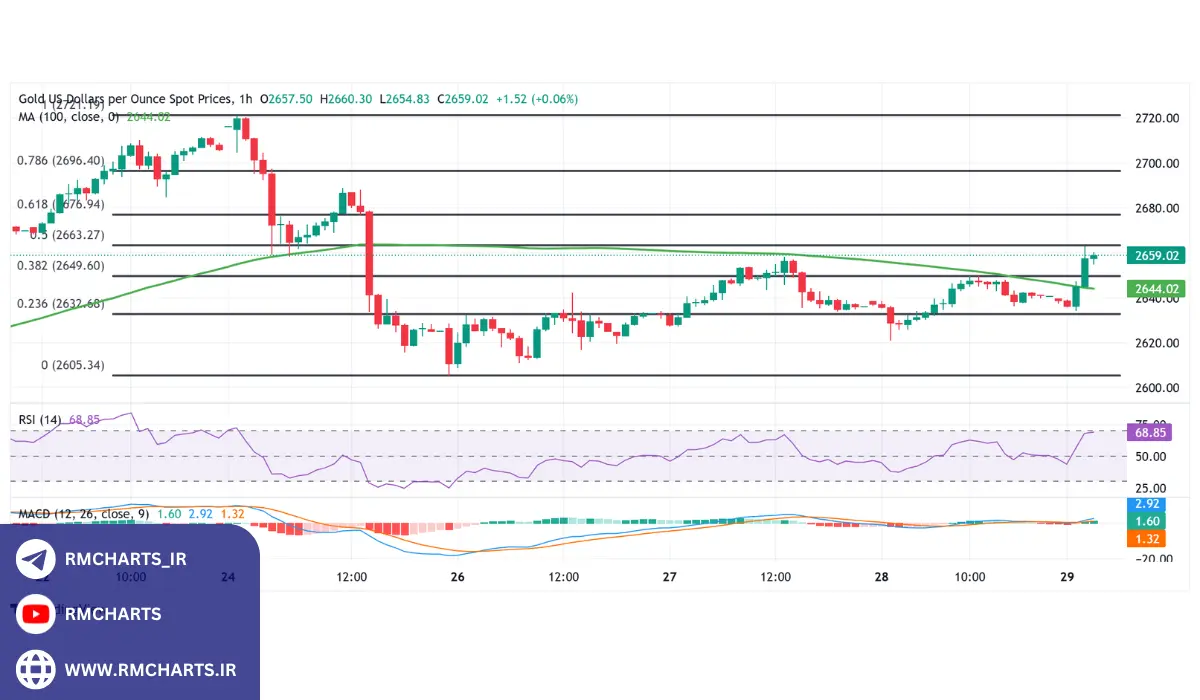Select the 0.382 (2649.60) Fibonacci level label
This screenshot has width=1200, height=700.
(x=61, y=266)
